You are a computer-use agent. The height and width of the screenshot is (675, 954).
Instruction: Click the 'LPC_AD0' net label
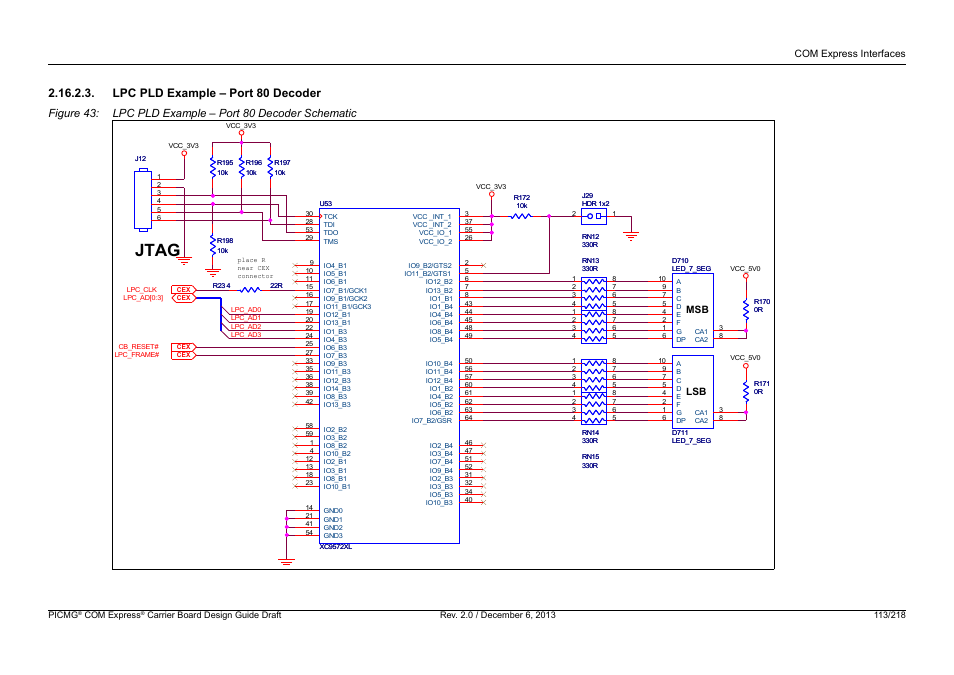point(246,310)
